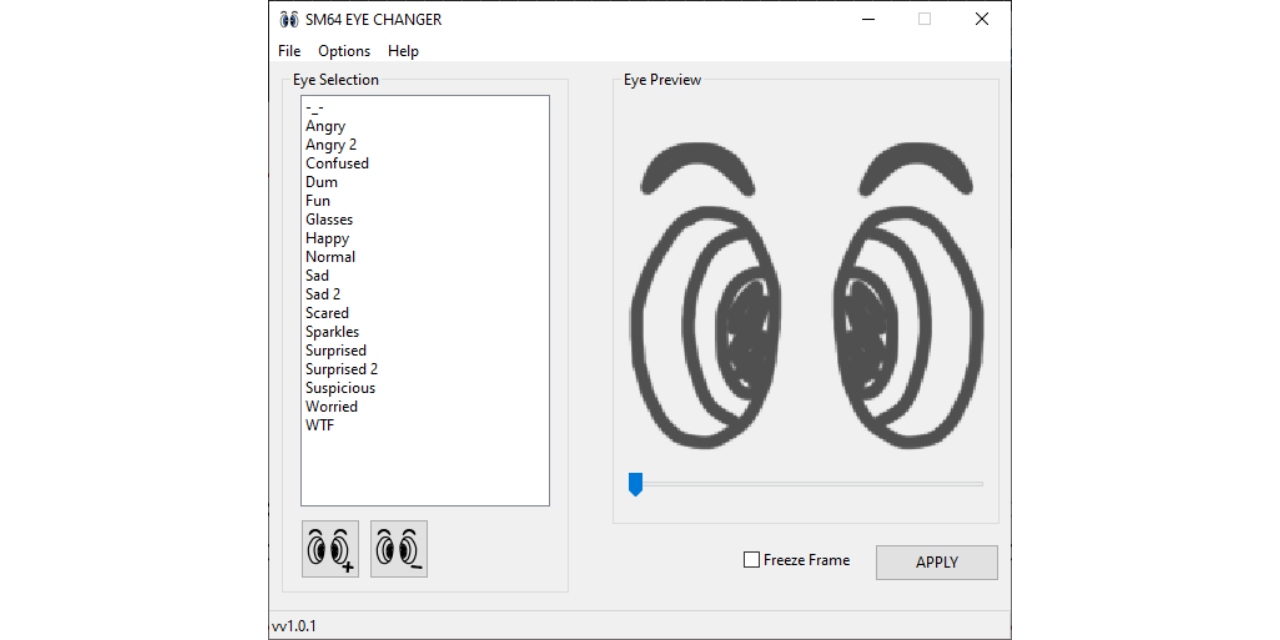
Task: Pick the Worried eye entry
Action: (x=425, y=406)
